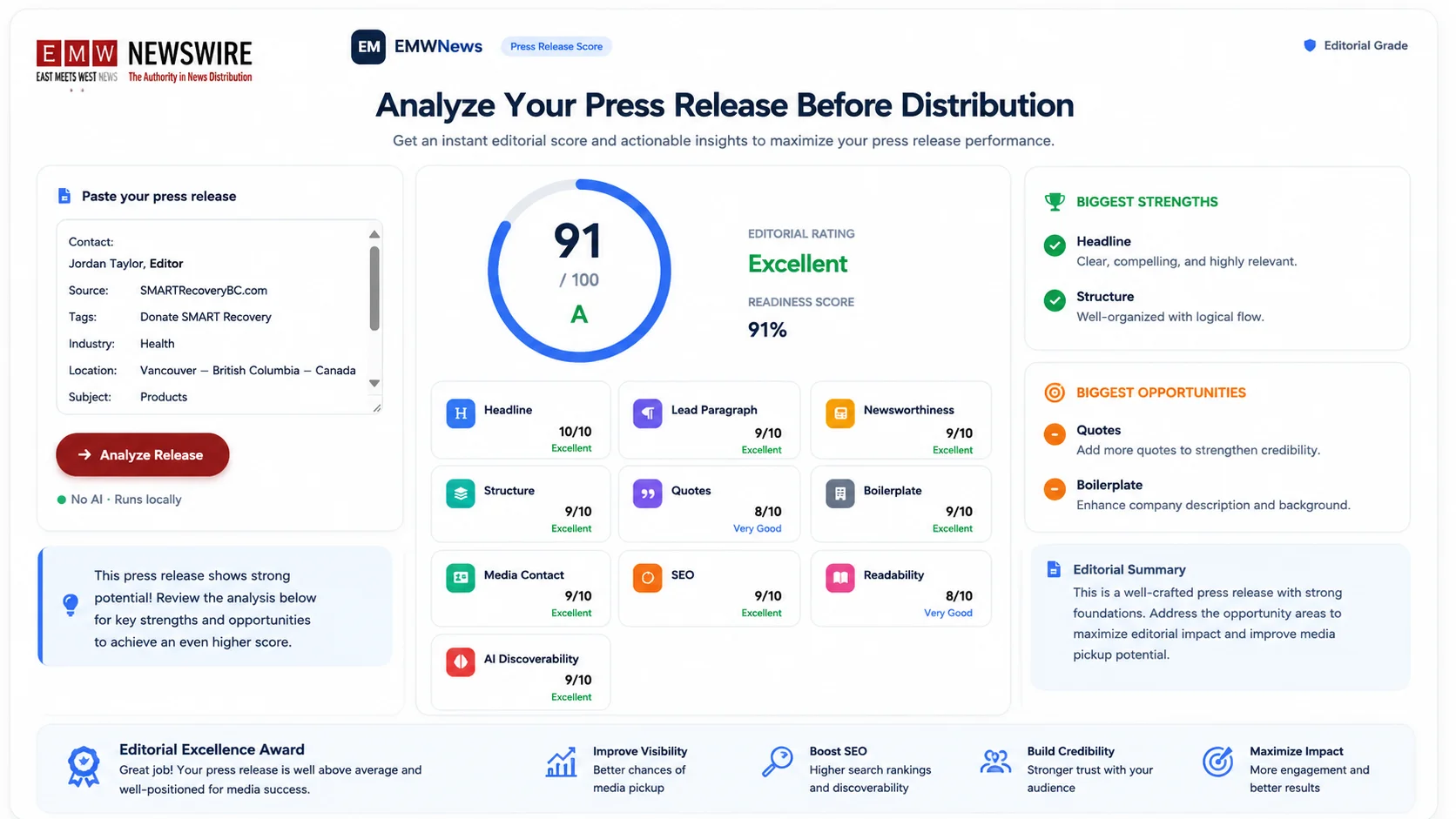Click the SMARTRecoveryBC.com source text

[204, 291]
